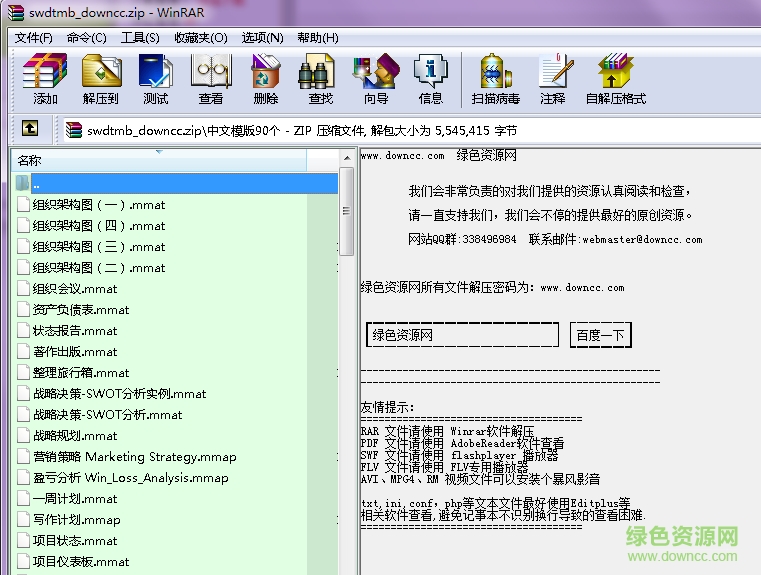Click the 查找 (Find) binoculars icon
Screen dimensions: 761x575
coord(320,78)
